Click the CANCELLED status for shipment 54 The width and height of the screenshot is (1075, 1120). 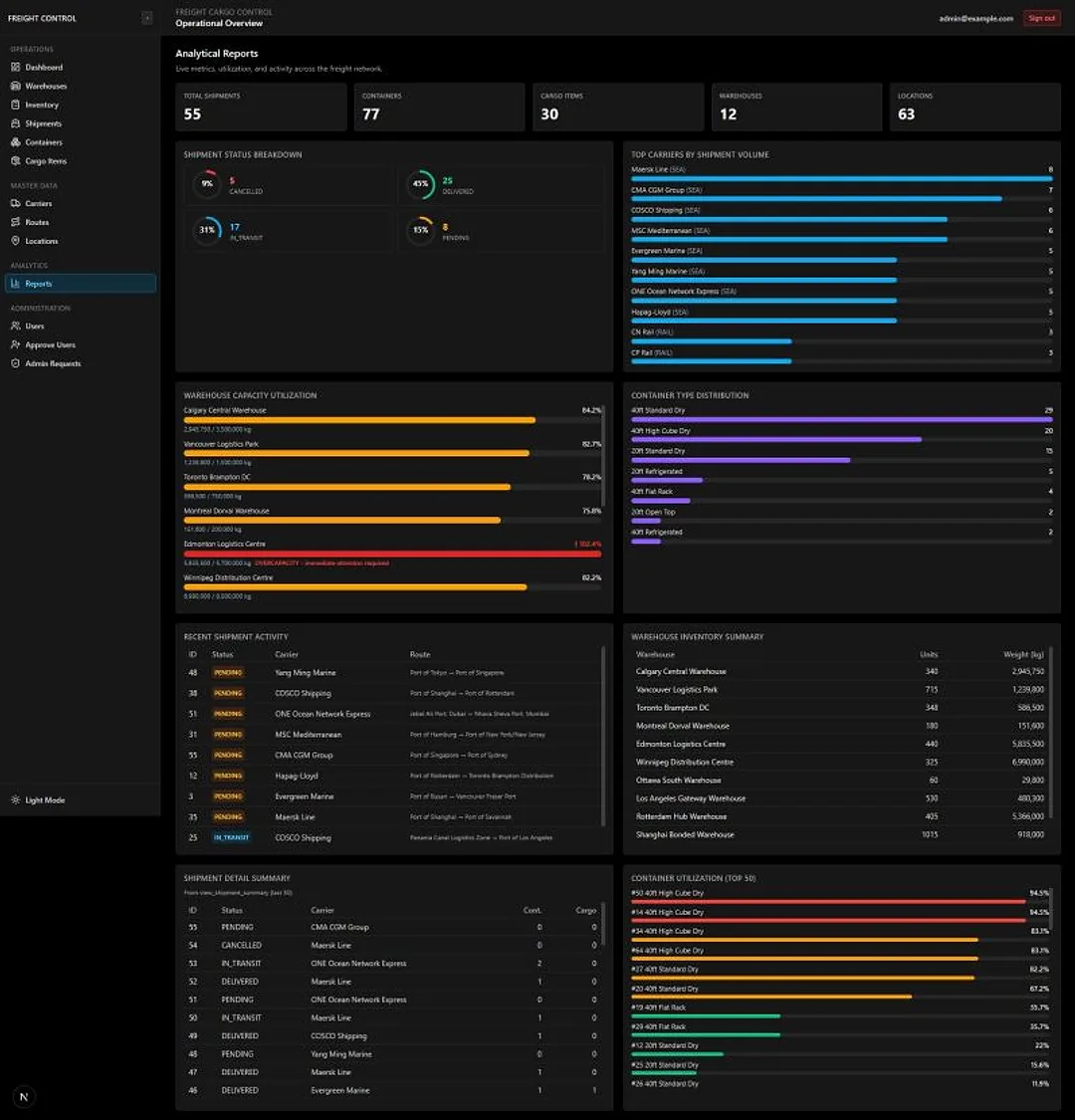(242, 945)
